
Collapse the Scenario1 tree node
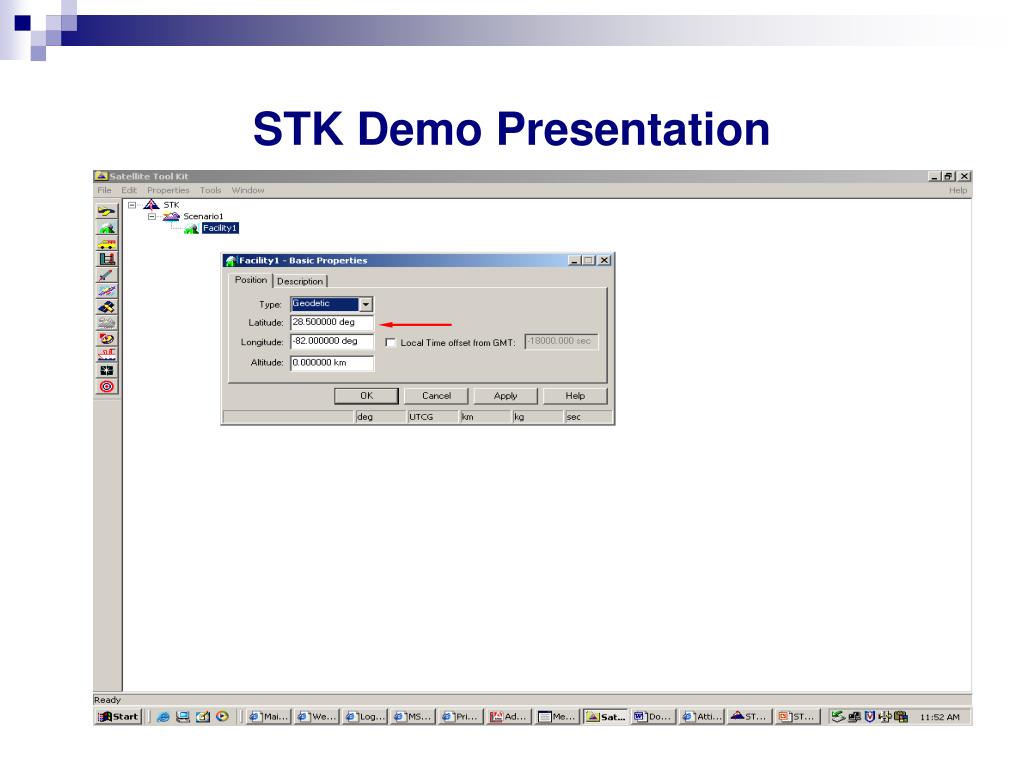coord(152,216)
